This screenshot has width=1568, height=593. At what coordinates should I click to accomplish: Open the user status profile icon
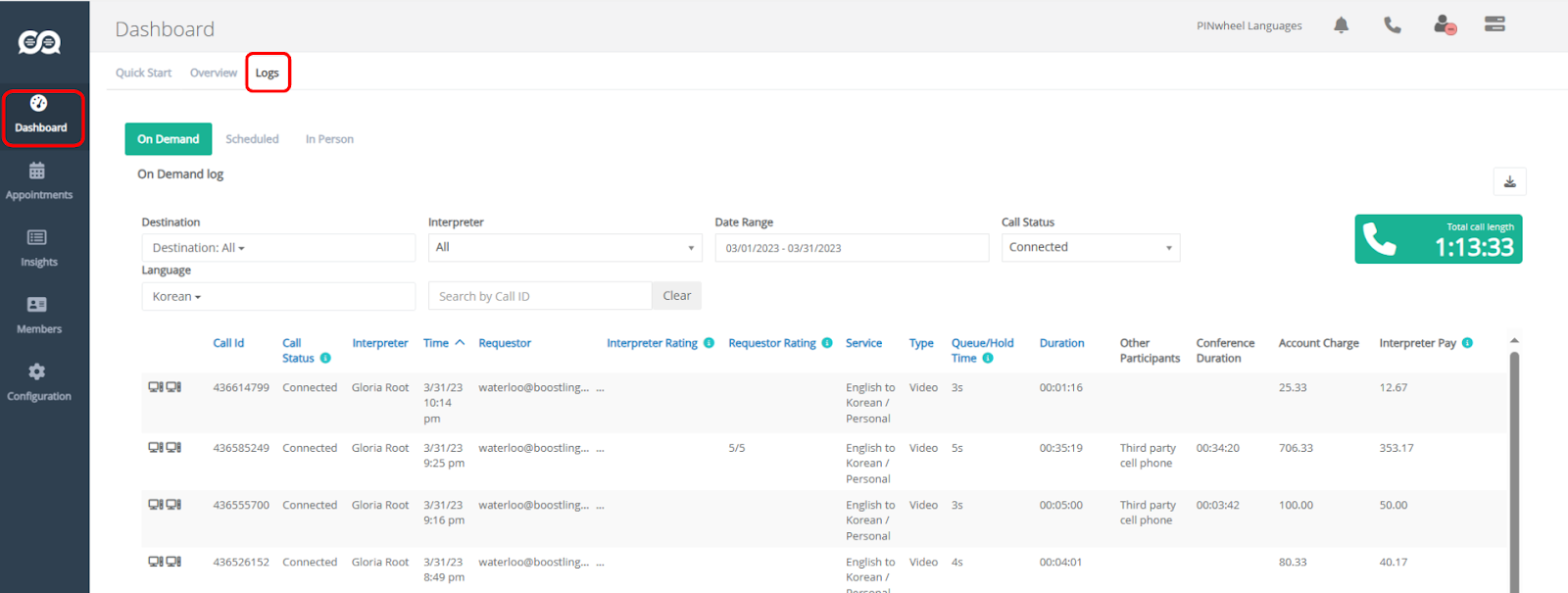(x=1445, y=25)
